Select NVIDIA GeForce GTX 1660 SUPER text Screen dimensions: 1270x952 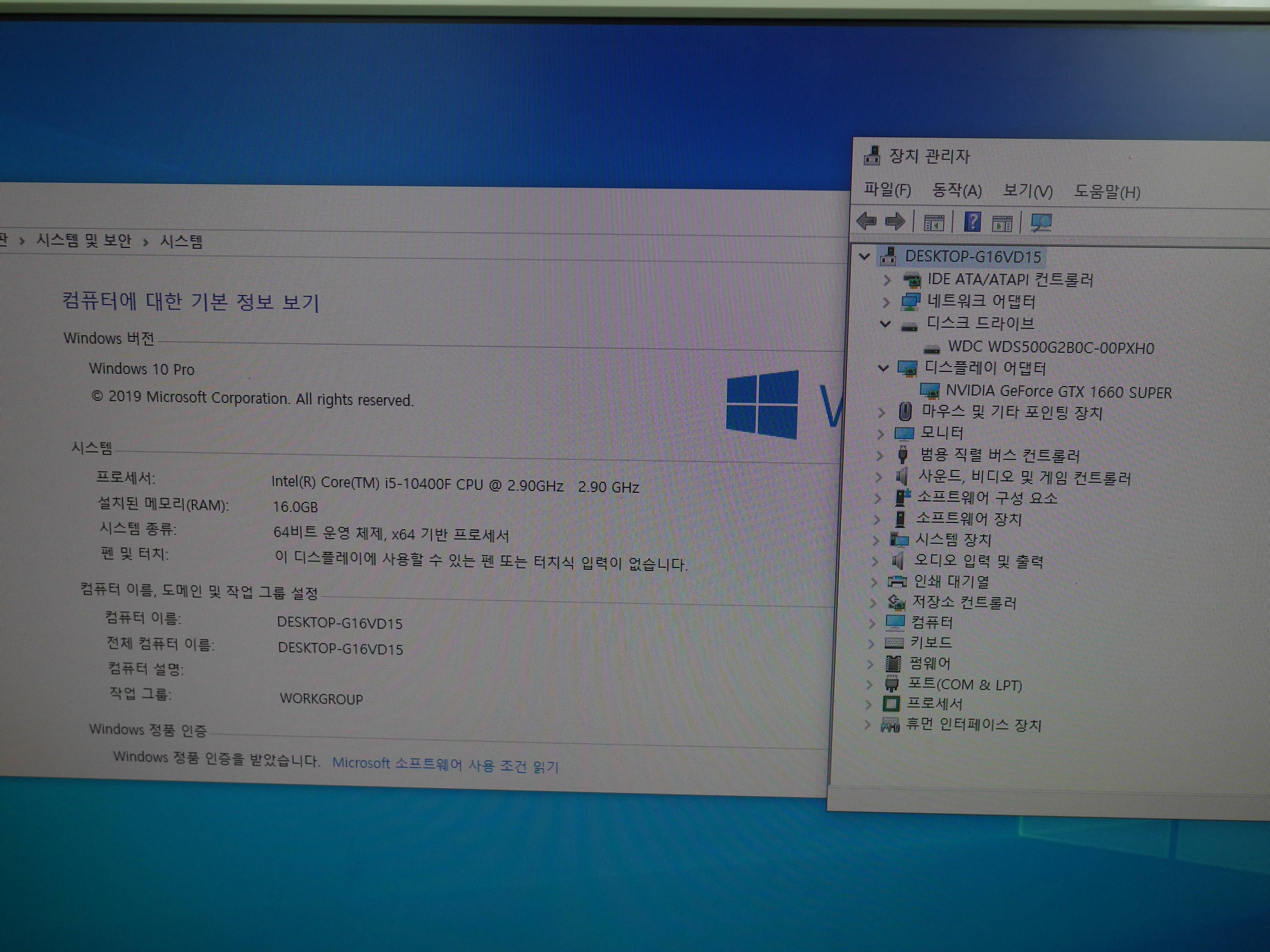click(x=1059, y=391)
